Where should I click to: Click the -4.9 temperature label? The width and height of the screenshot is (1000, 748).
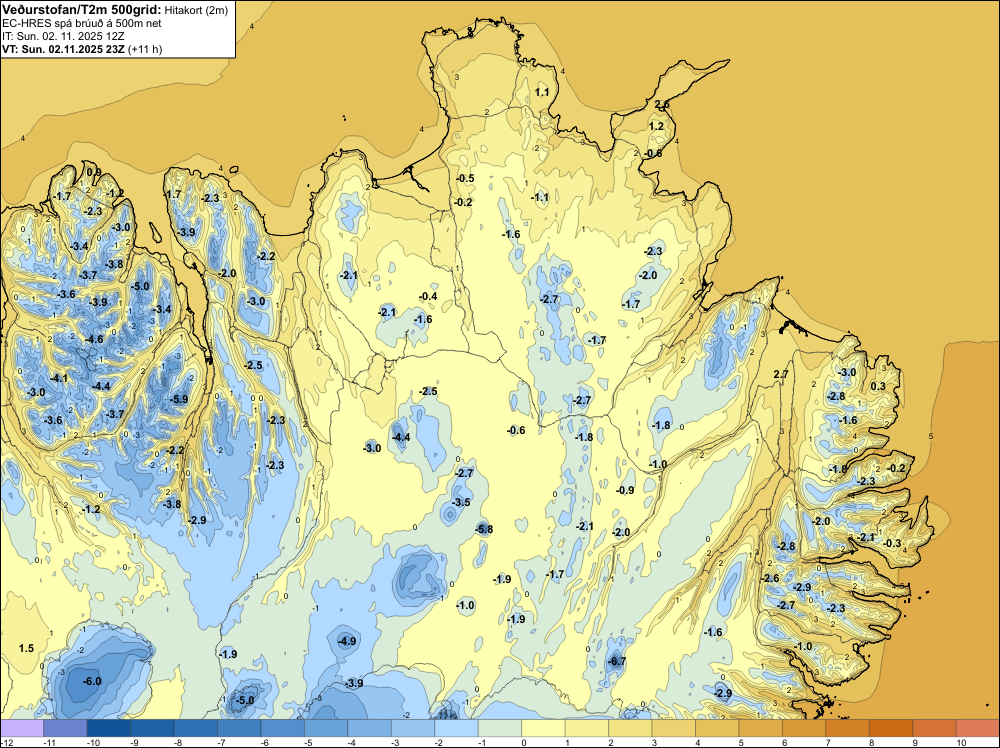[347, 641]
